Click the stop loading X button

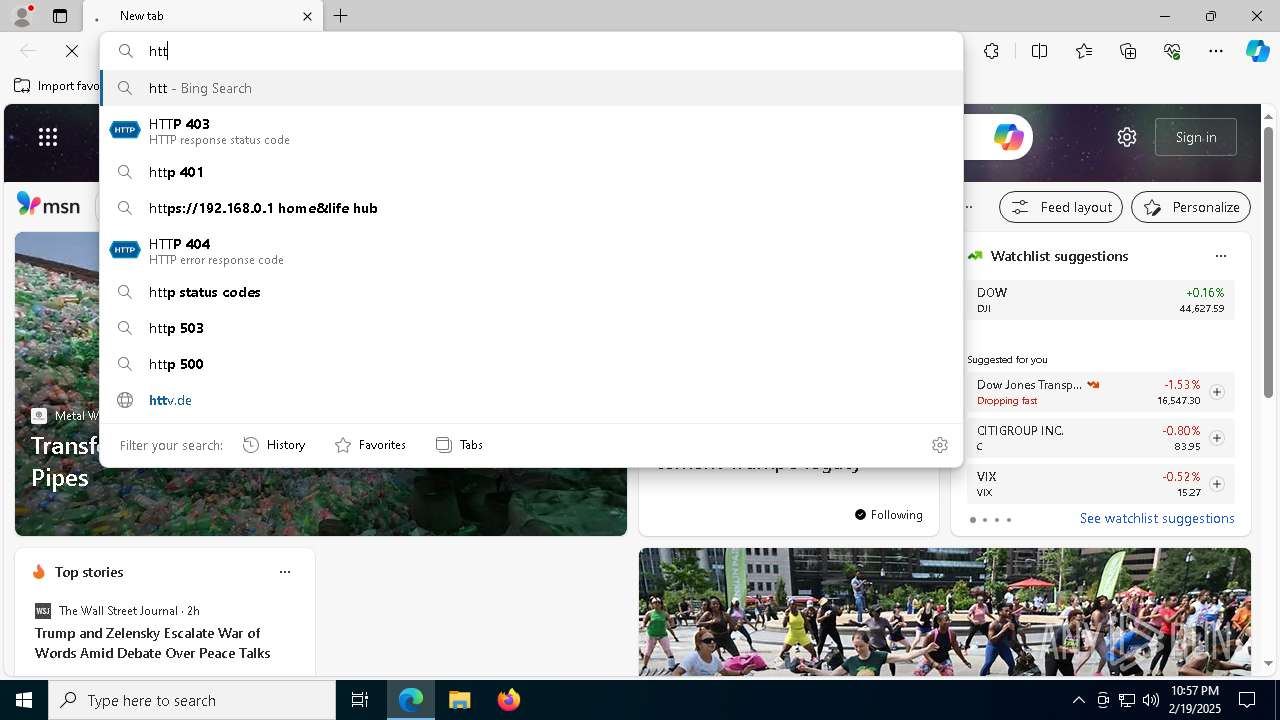click(x=72, y=51)
